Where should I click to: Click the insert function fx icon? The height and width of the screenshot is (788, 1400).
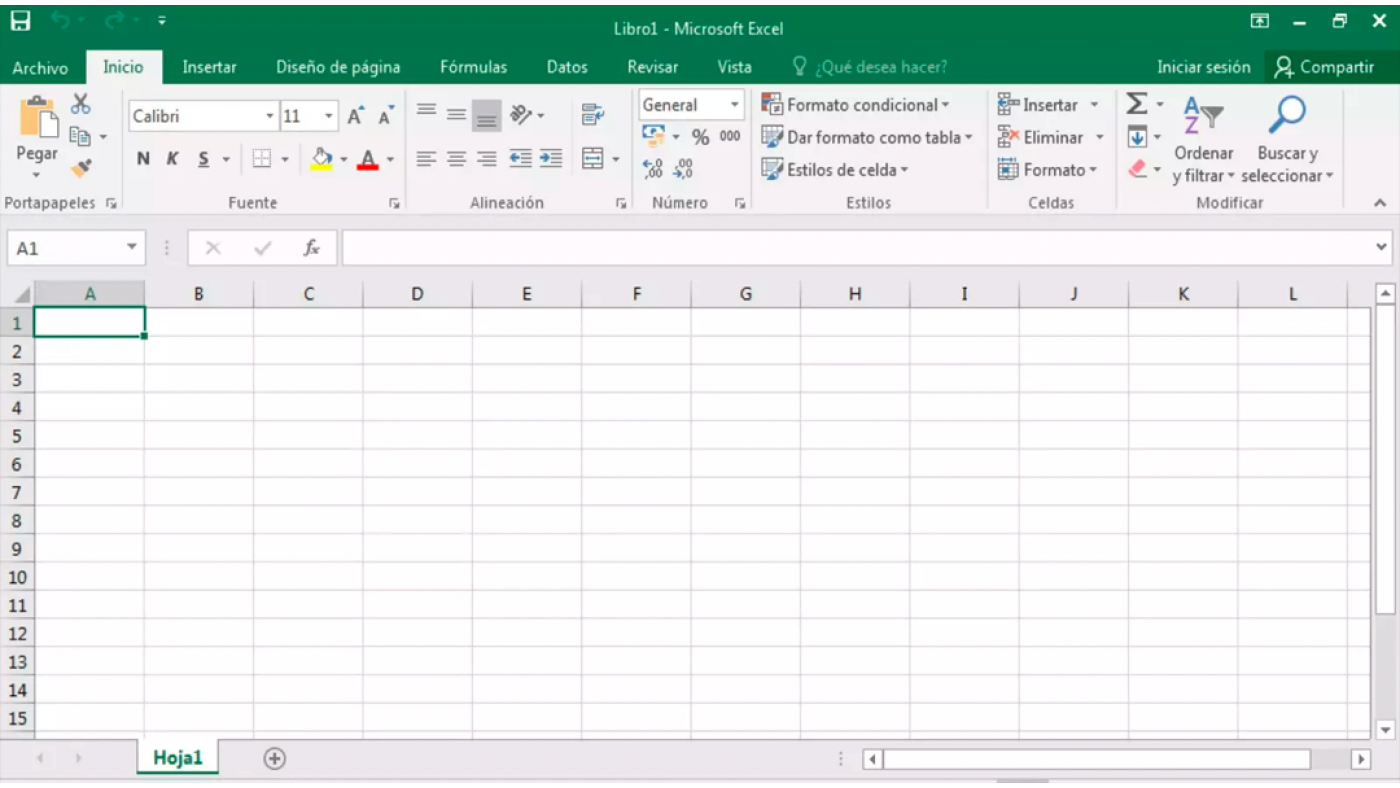[312, 248]
